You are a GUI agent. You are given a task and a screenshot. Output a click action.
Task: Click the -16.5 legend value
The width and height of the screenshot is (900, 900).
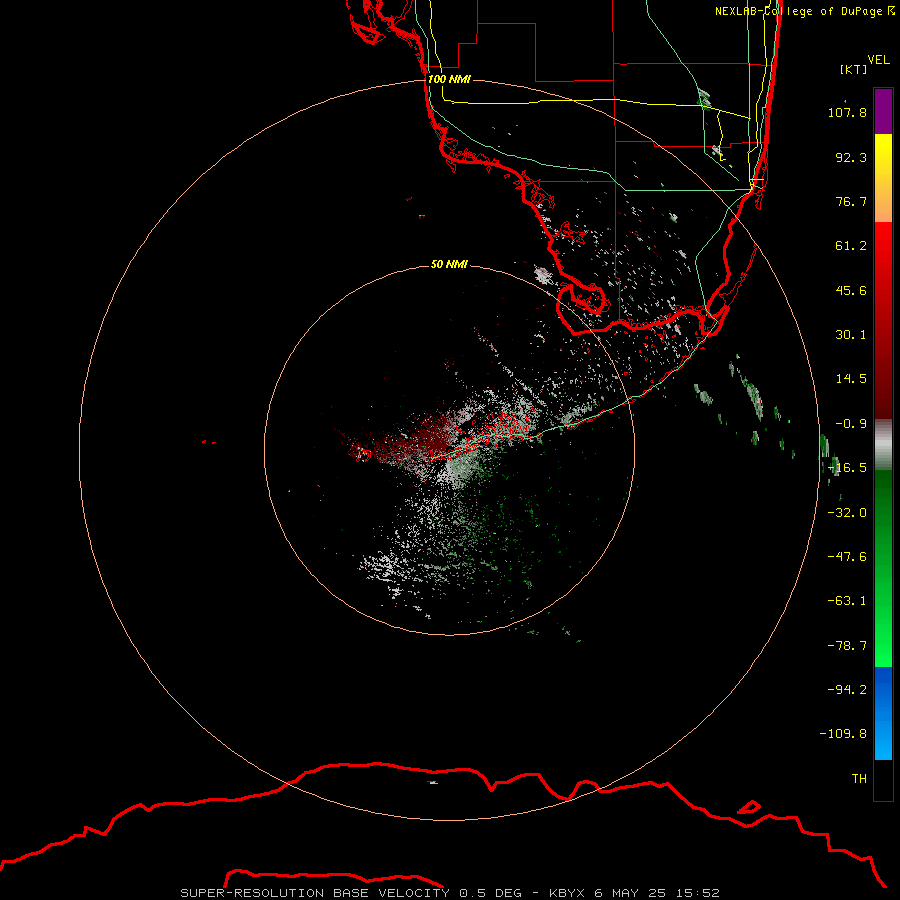click(x=847, y=468)
